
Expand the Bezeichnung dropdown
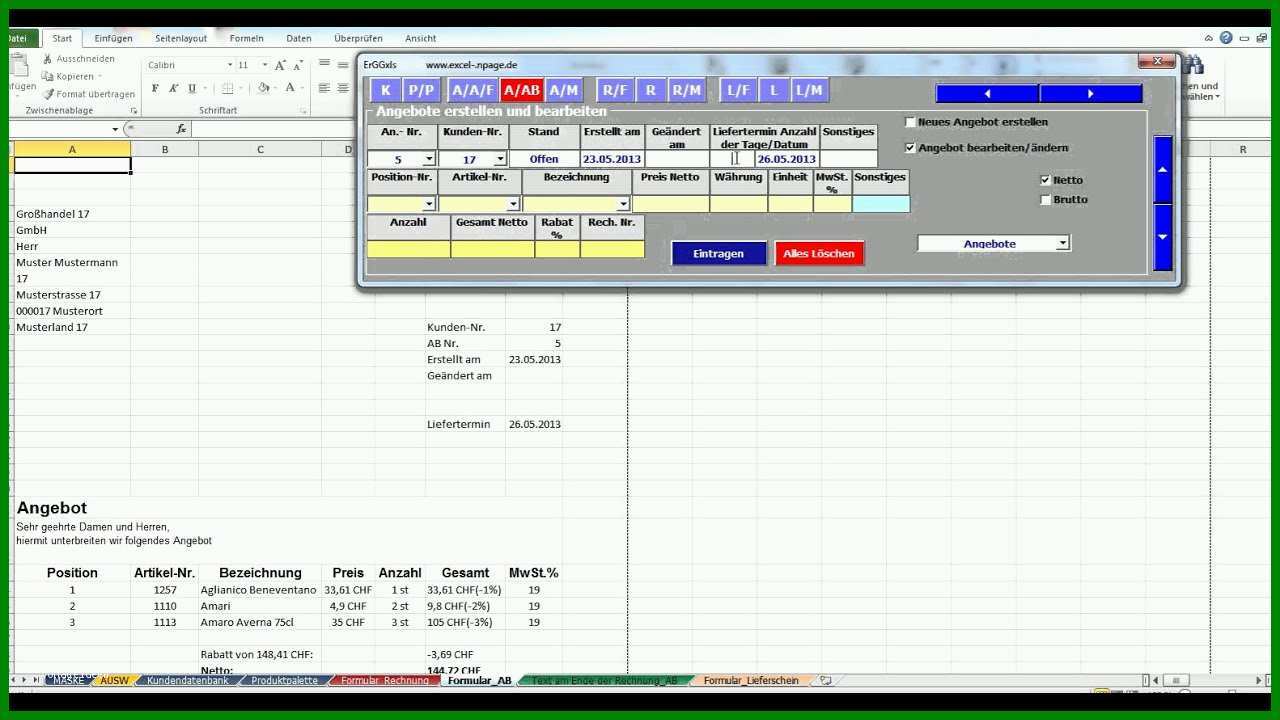coord(623,205)
